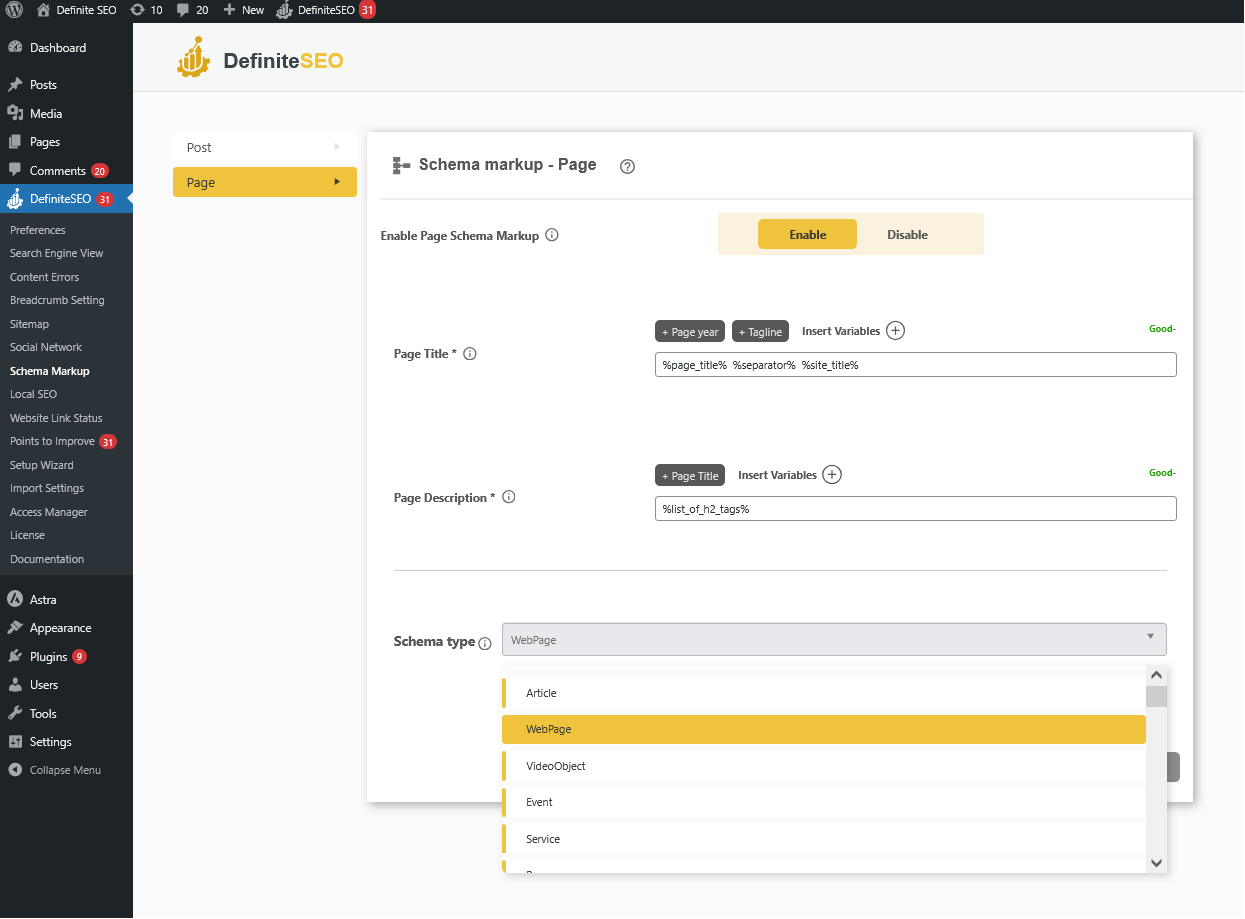This screenshot has height=919, width=1245.
Task: Disable Page Schema Markup
Action: click(906, 234)
